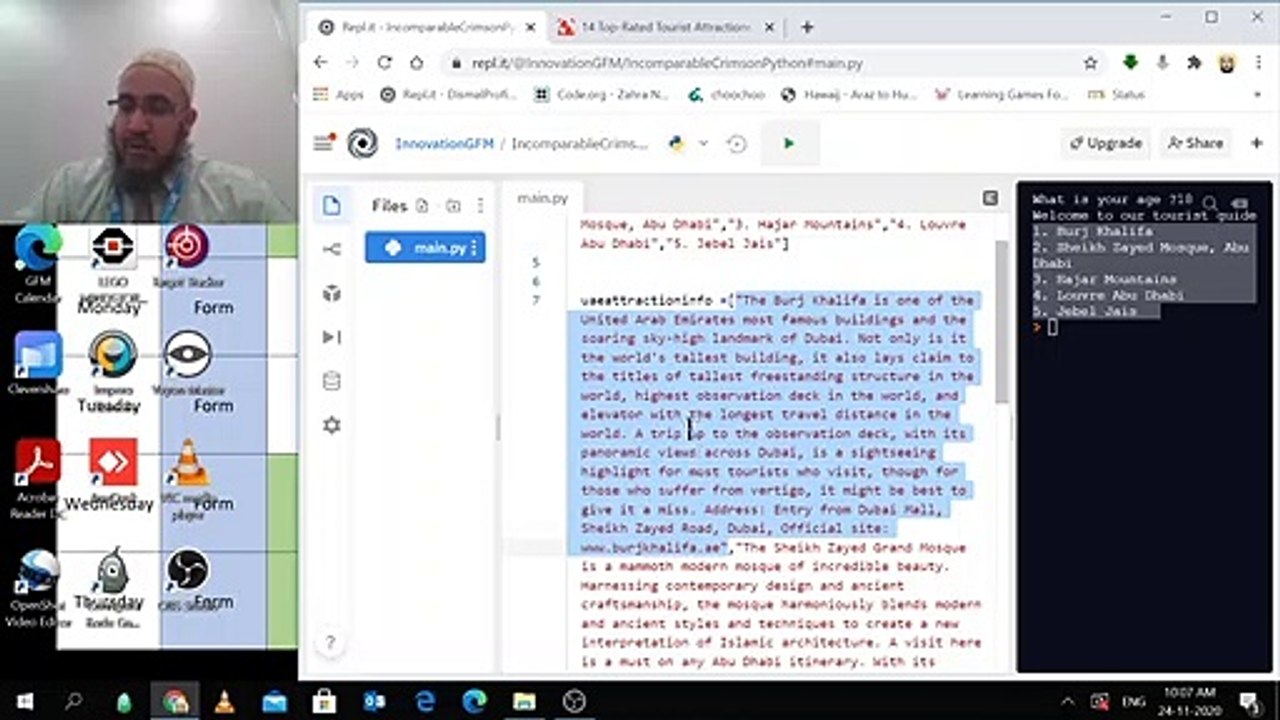Click the IncomparableCrims... repl name
Viewport: 1280px width, 720px height.
[x=580, y=143]
